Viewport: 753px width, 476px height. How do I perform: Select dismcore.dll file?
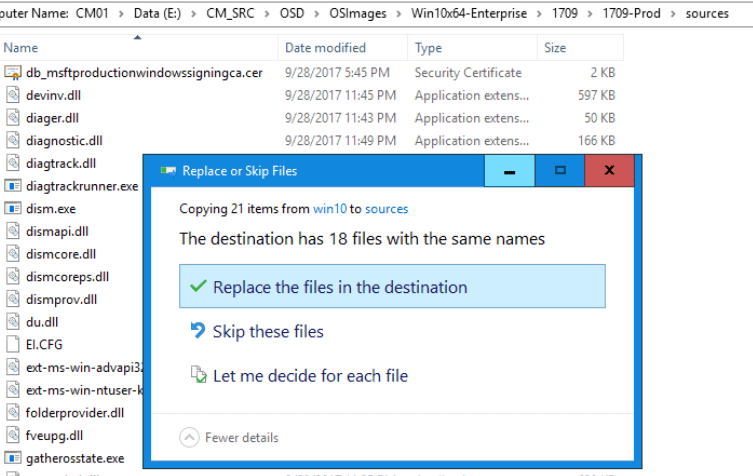(x=61, y=254)
